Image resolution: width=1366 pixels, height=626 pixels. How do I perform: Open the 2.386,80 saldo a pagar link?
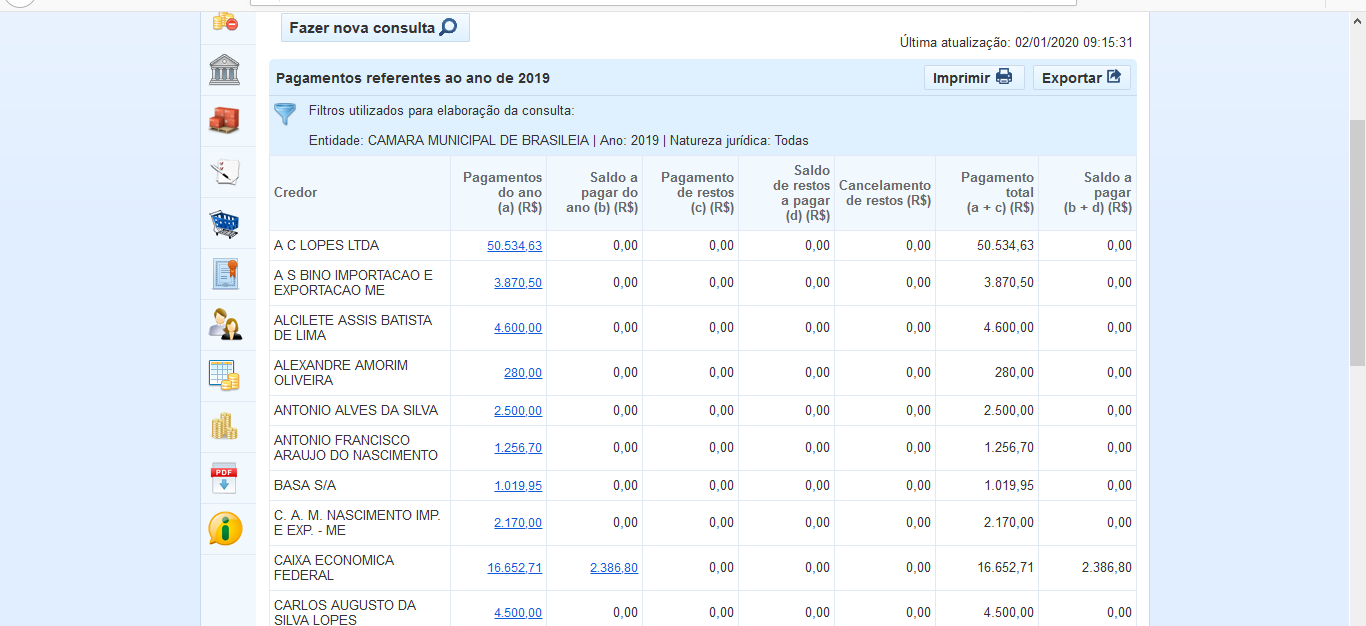click(x=613, y=568)
